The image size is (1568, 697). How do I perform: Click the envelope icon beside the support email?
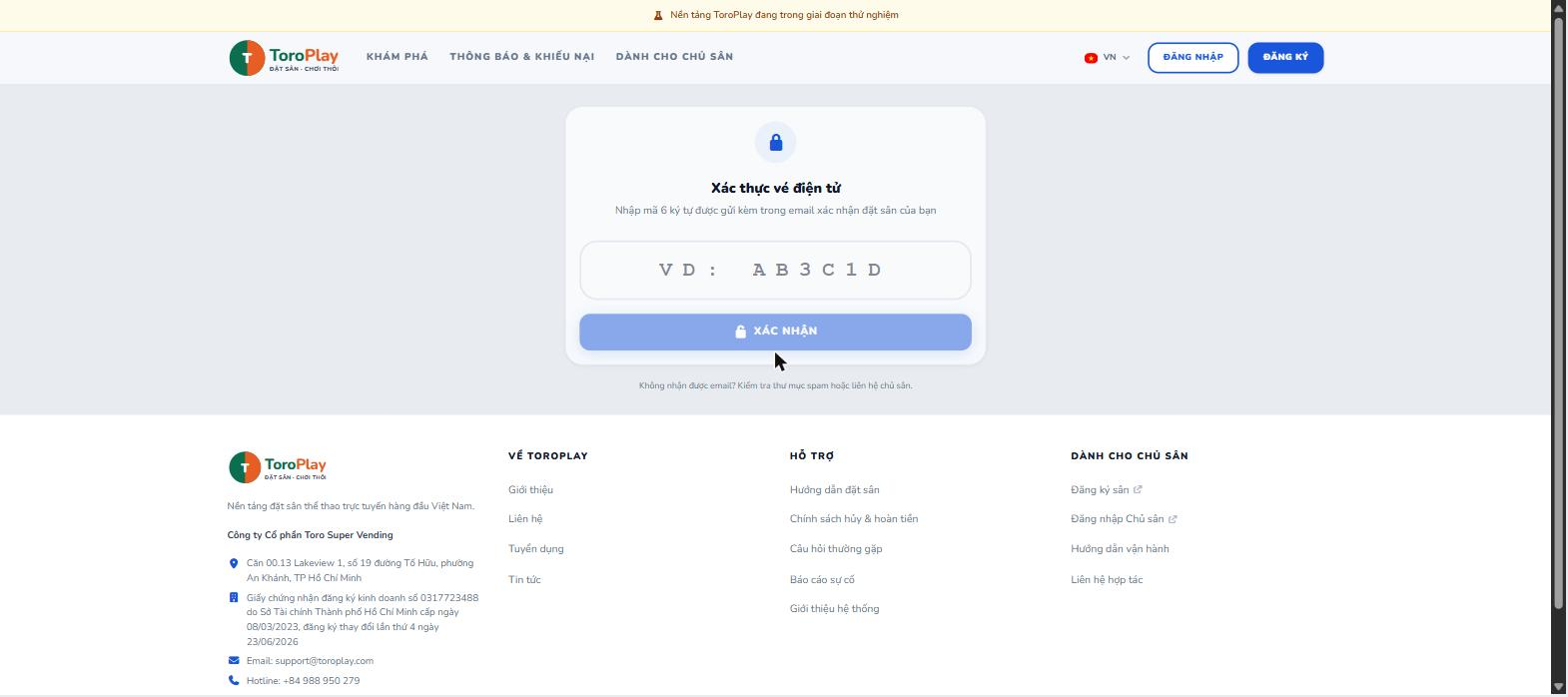pos(234,661)
